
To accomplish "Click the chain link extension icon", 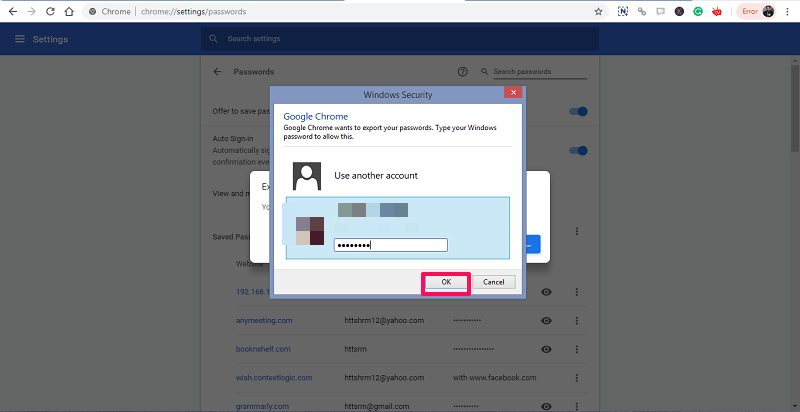I will click(x=642, y=11).
